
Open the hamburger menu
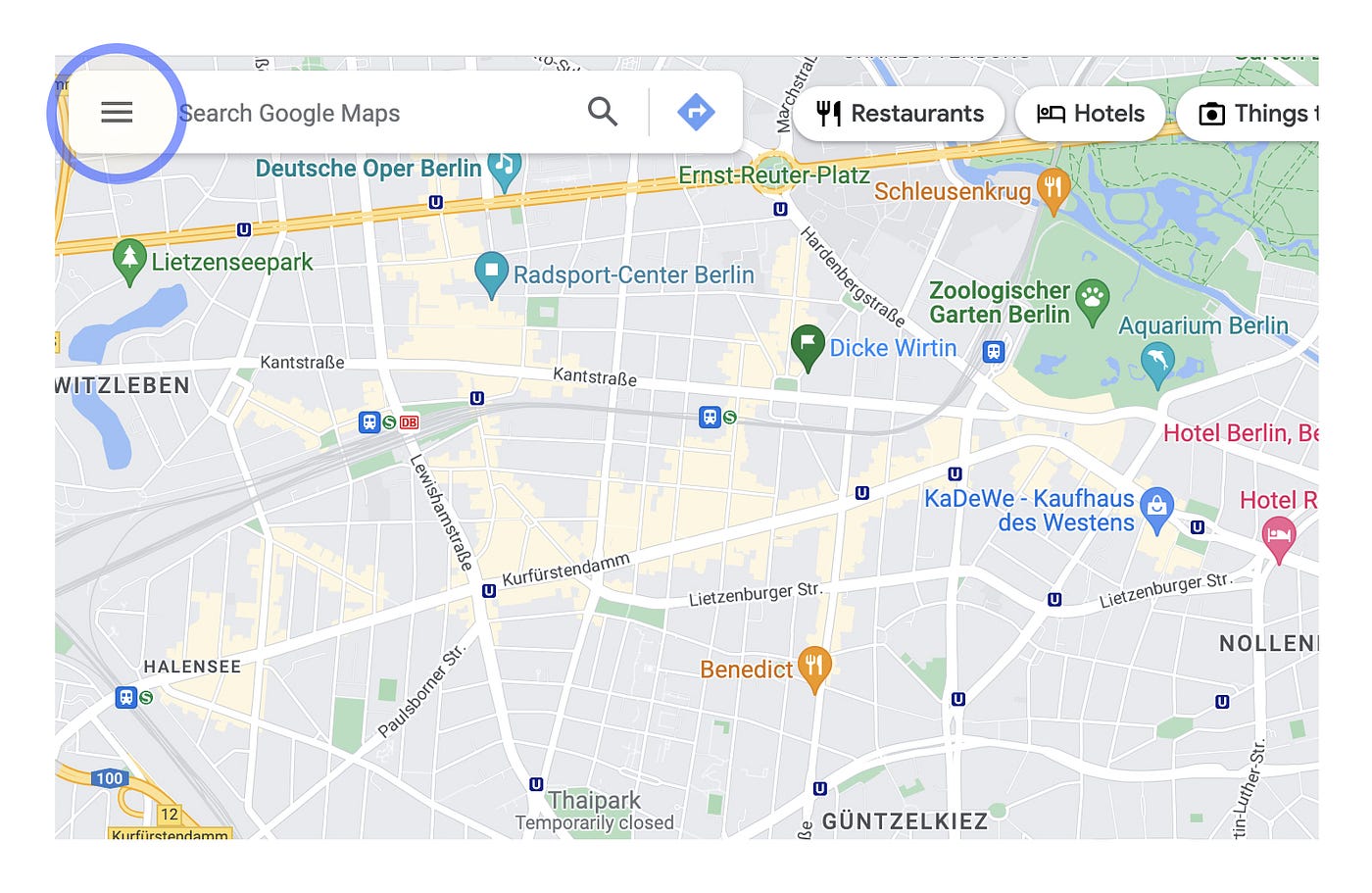pyautogui.click(x=117, y=113)
